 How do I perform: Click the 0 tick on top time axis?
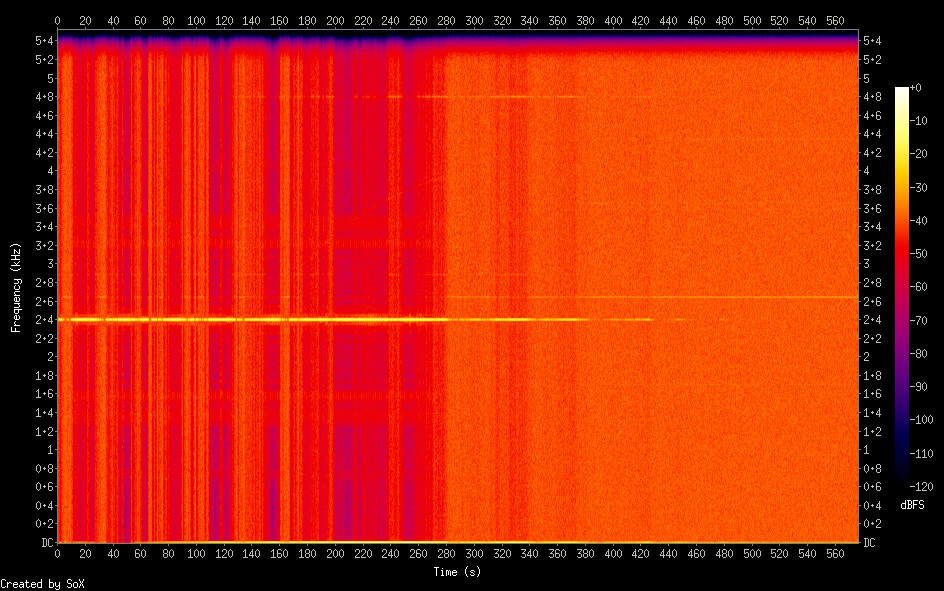click(57, 20)
